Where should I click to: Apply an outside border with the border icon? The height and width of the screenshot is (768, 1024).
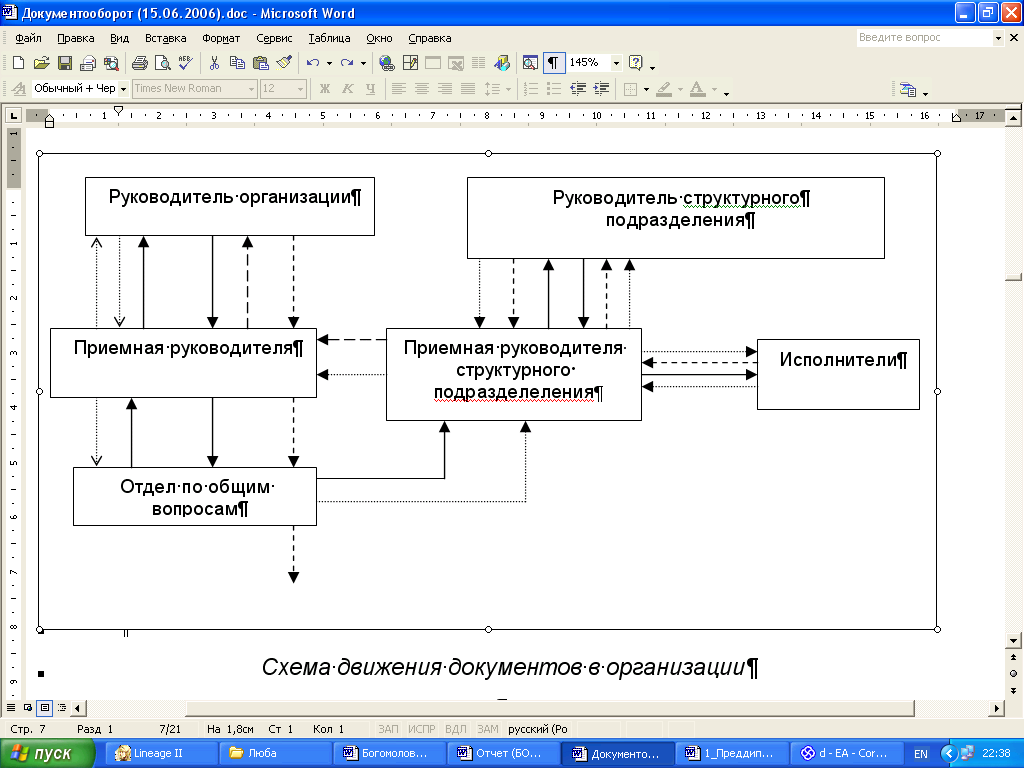[x=630, y=89]
